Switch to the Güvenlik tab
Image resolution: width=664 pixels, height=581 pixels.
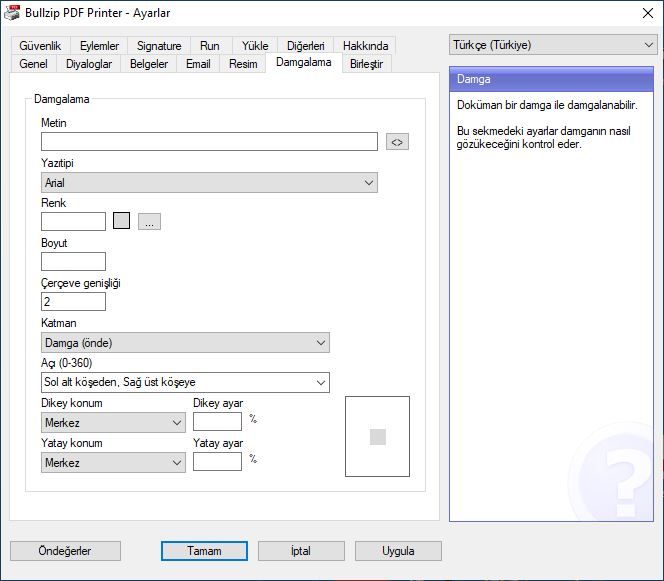coord(40,46)
